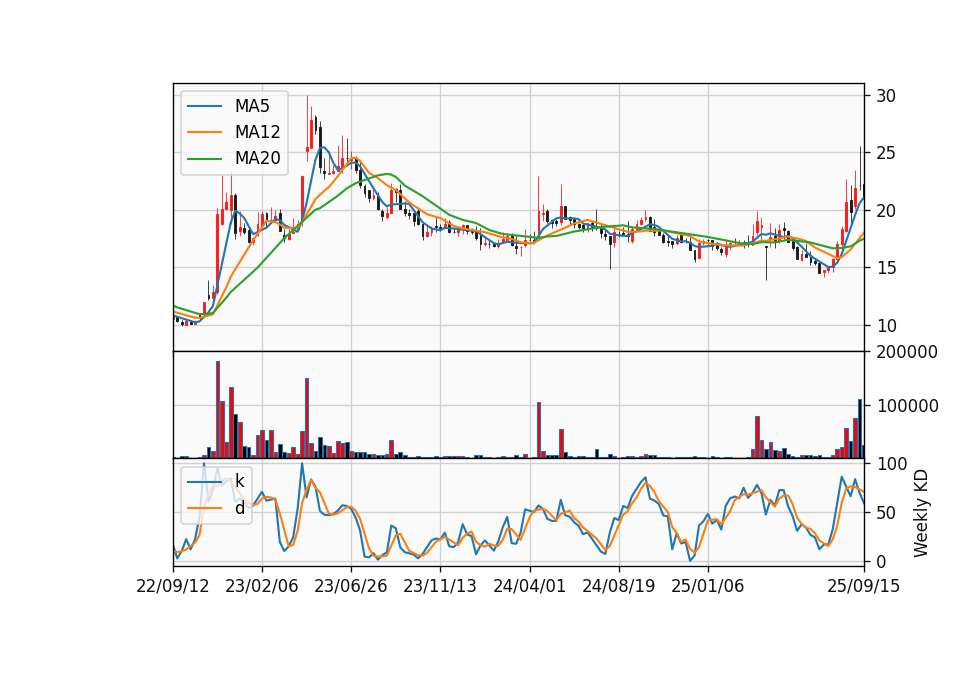Click the price axis value 30
The width and height of the screenshot is (960, 690).
click(886, 96)
